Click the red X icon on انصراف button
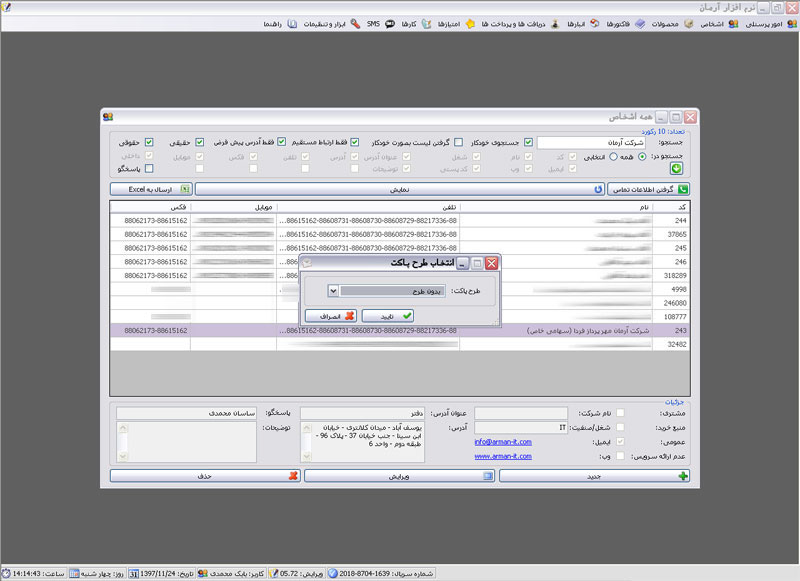 (x=349, y=316)
